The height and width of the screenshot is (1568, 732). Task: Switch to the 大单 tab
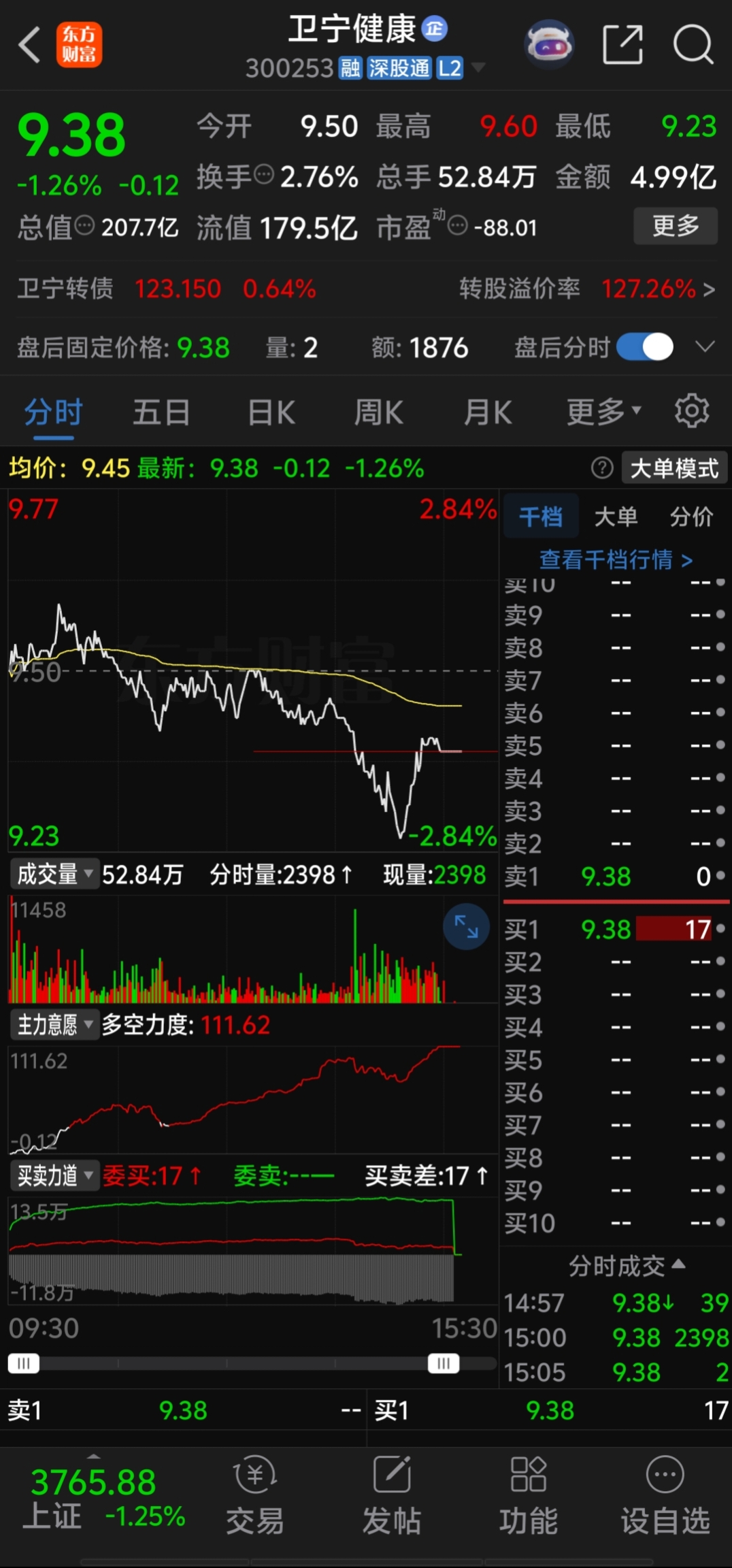pos(616,517)
